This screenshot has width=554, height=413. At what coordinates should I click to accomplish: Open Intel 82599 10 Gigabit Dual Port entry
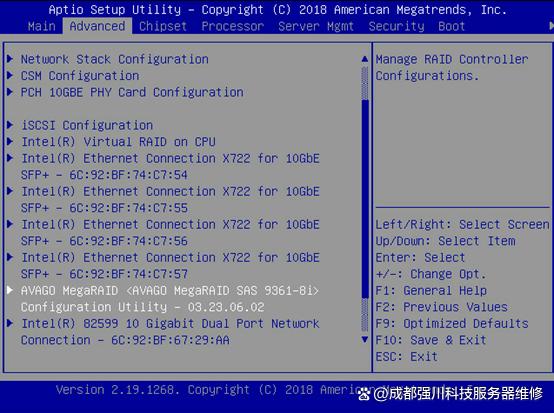170,332
